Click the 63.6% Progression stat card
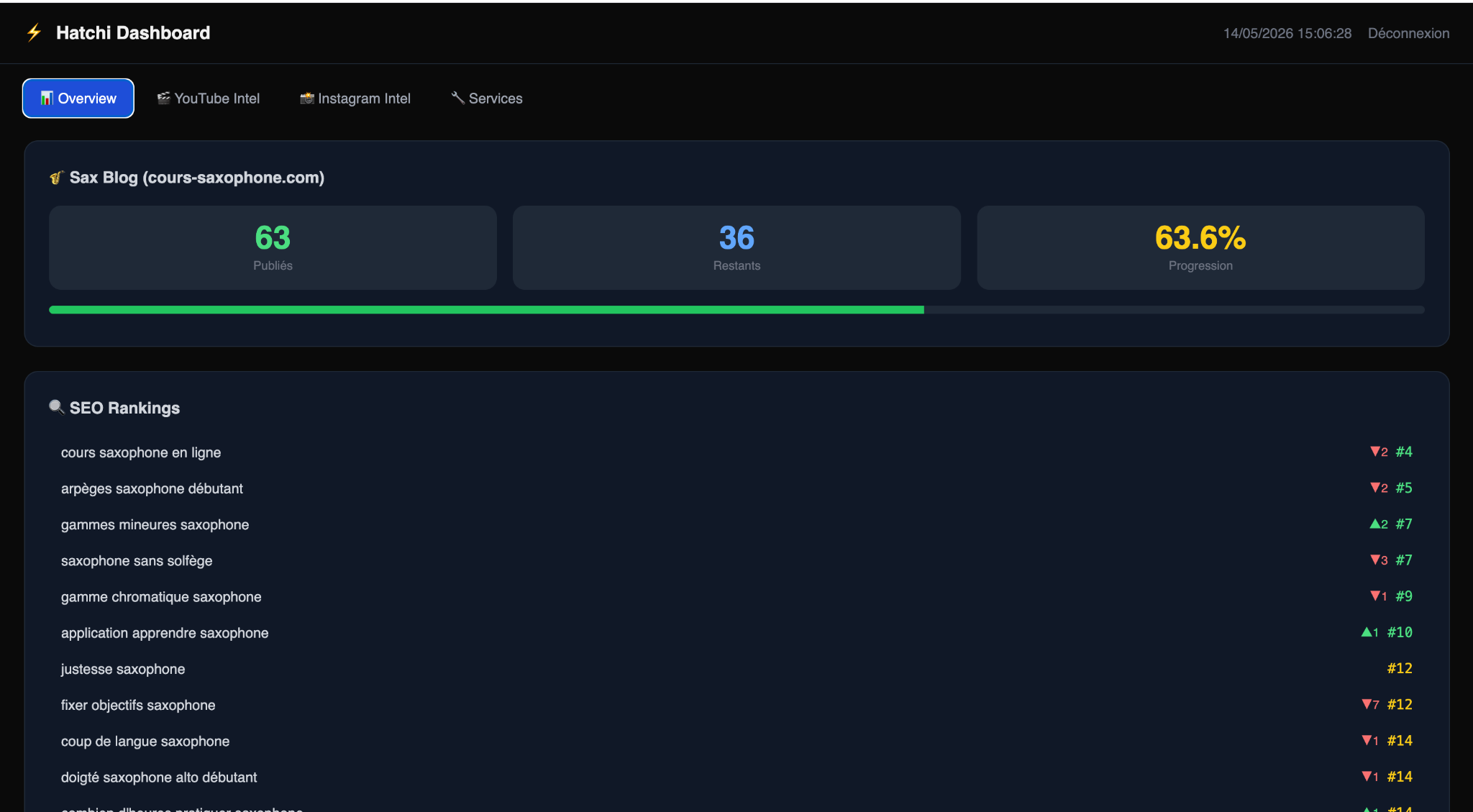 tap(1200, 247)
